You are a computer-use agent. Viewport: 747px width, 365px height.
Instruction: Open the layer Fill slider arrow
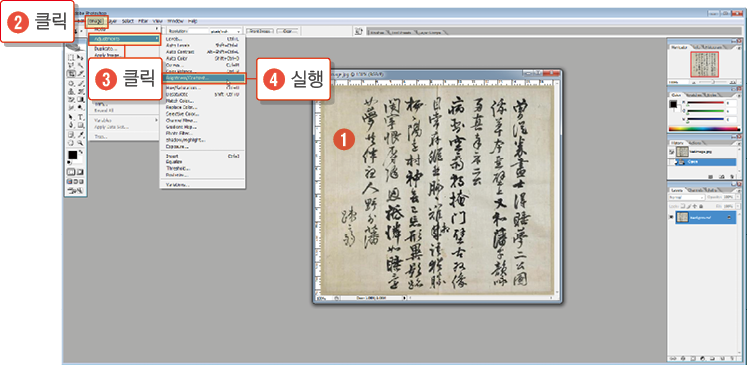coord(738,206)
